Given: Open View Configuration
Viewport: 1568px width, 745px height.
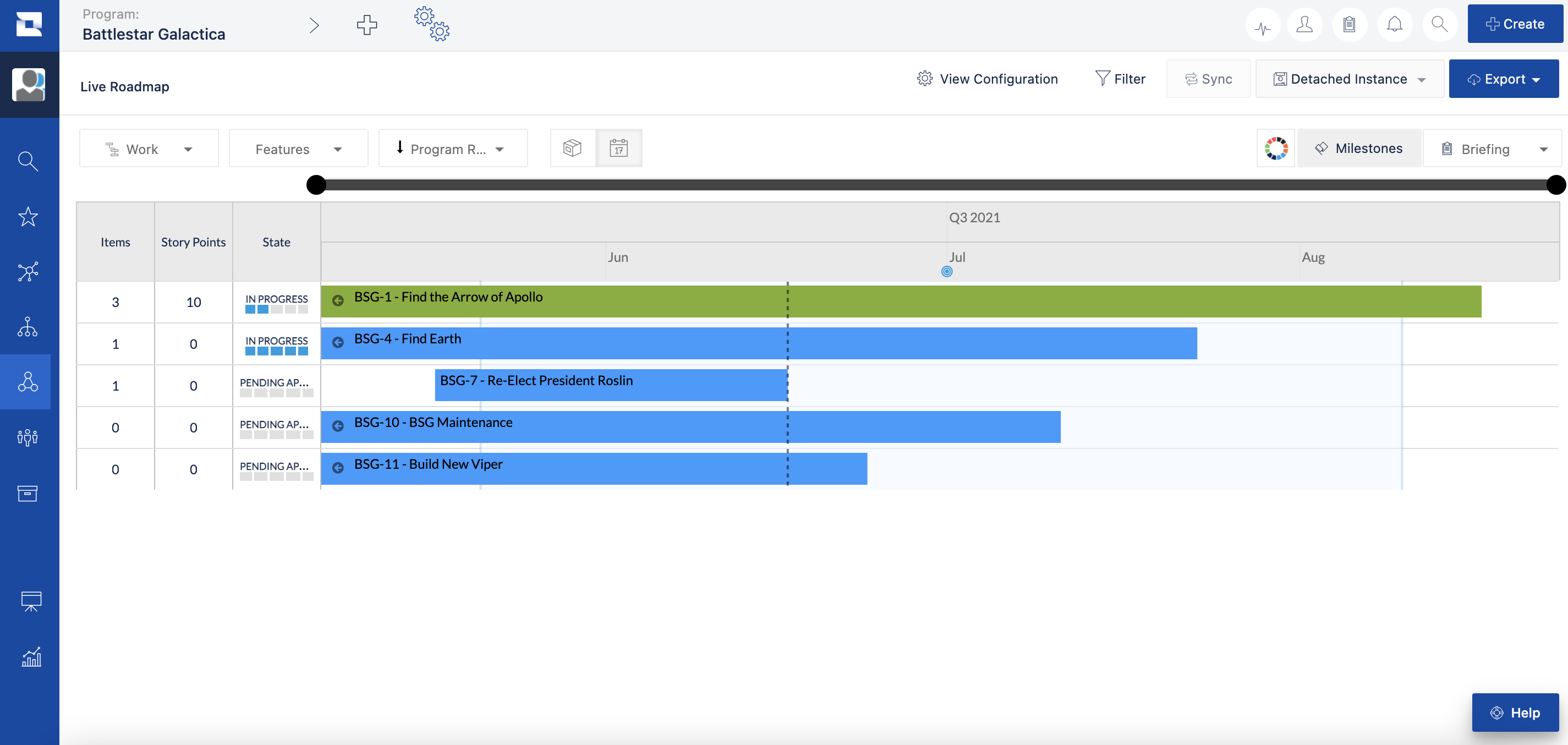Looking at the screenshot, I should (x=988, y=79).
